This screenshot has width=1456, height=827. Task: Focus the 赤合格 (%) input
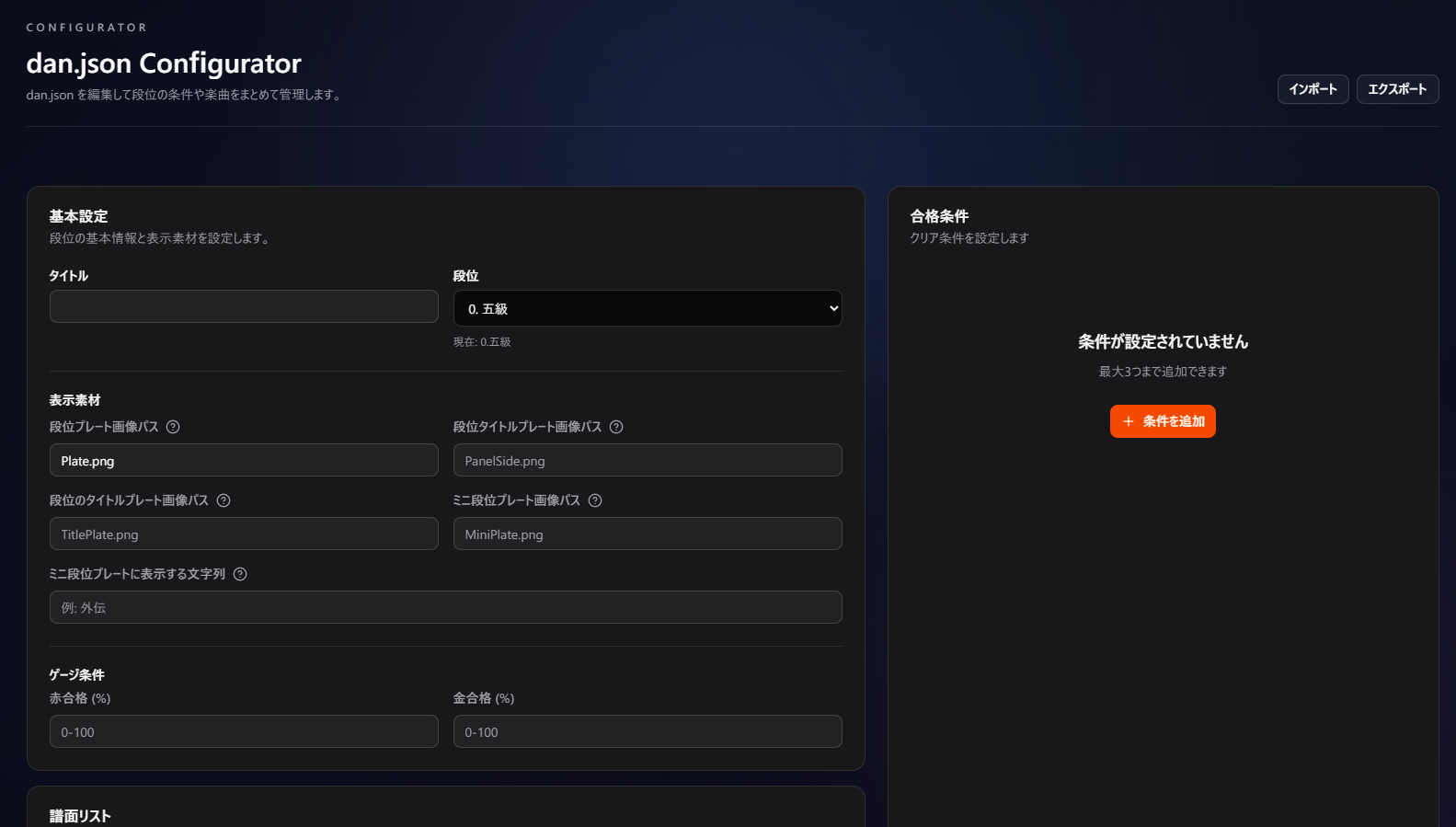244,731
